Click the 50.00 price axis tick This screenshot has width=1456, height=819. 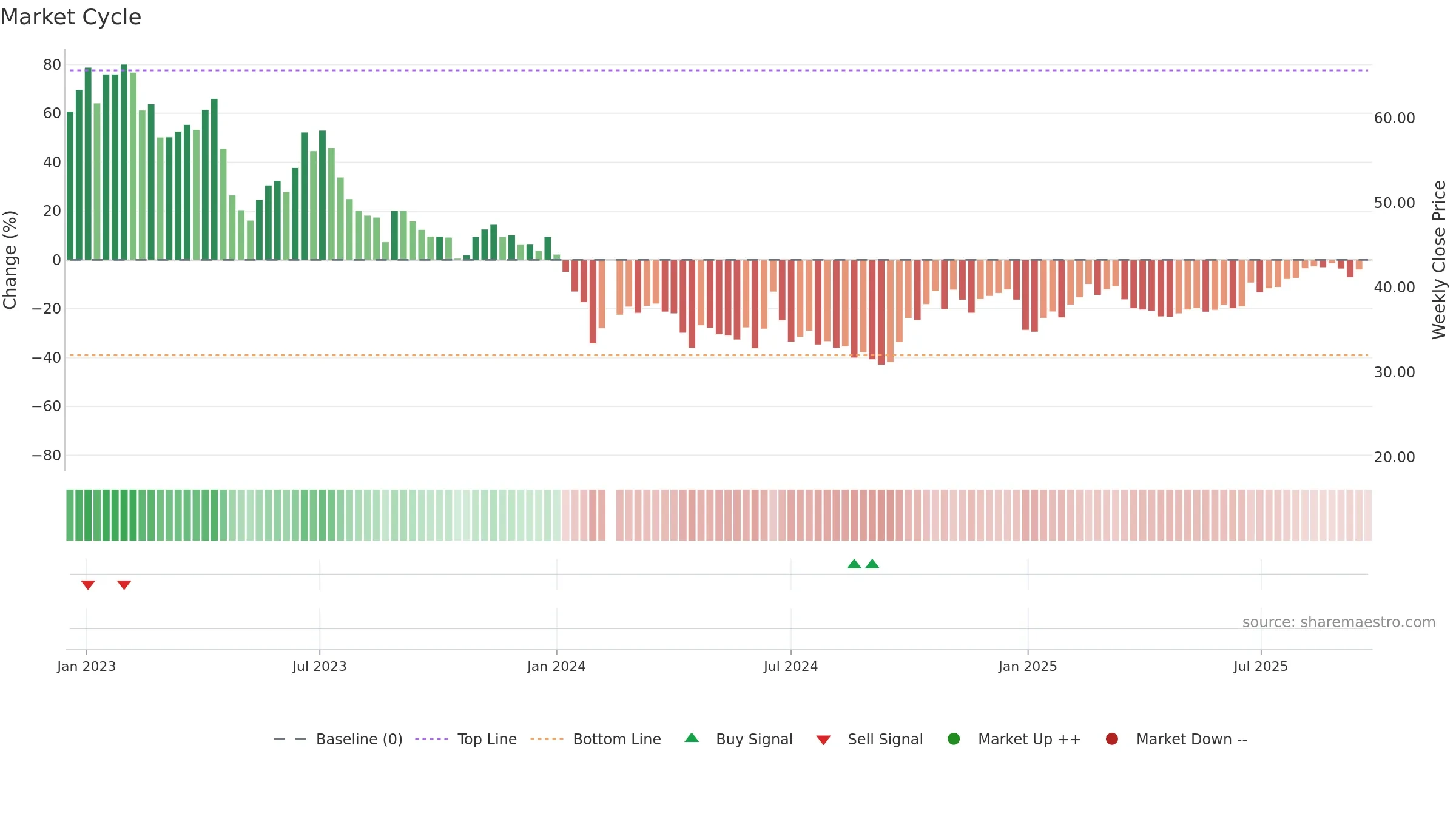coord(1395,203)
